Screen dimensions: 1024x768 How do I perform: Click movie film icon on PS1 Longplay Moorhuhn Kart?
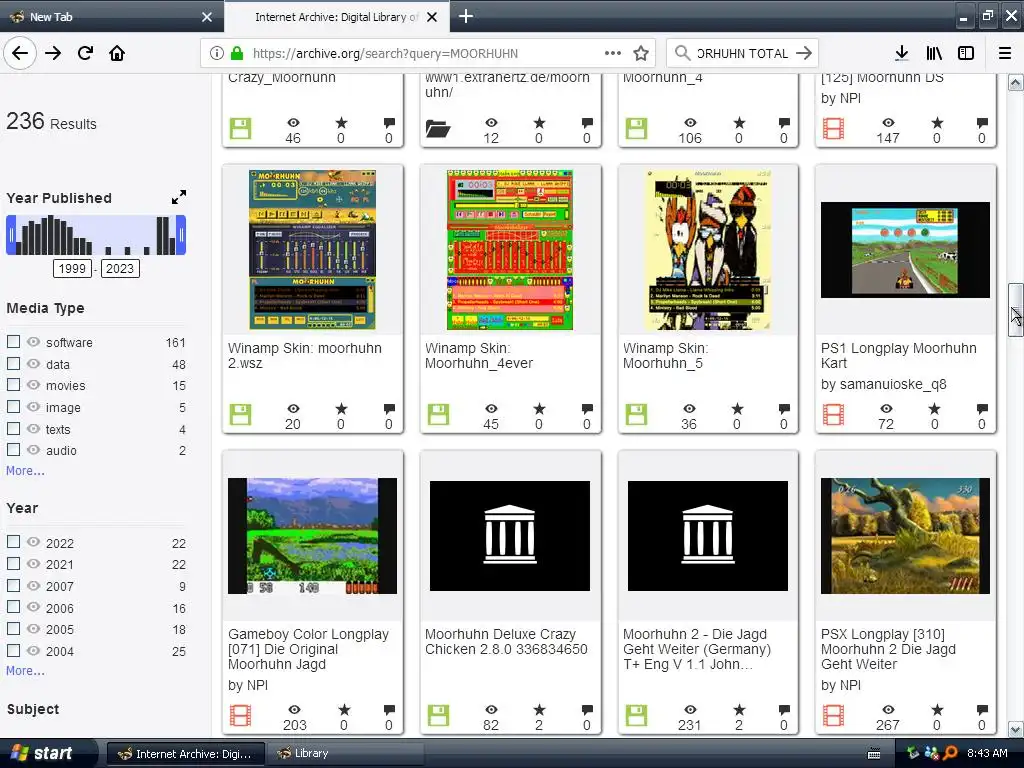click(x=833, y=414)
